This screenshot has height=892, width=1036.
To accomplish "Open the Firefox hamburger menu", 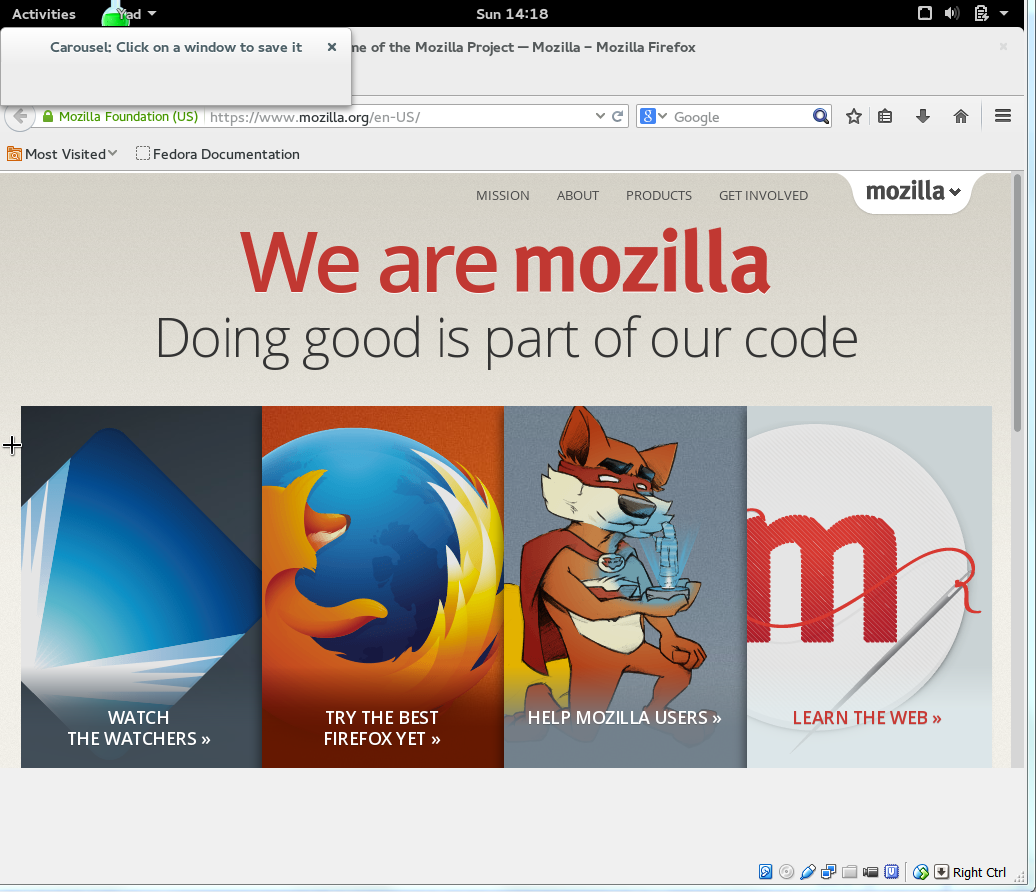I will point(1003,116).
